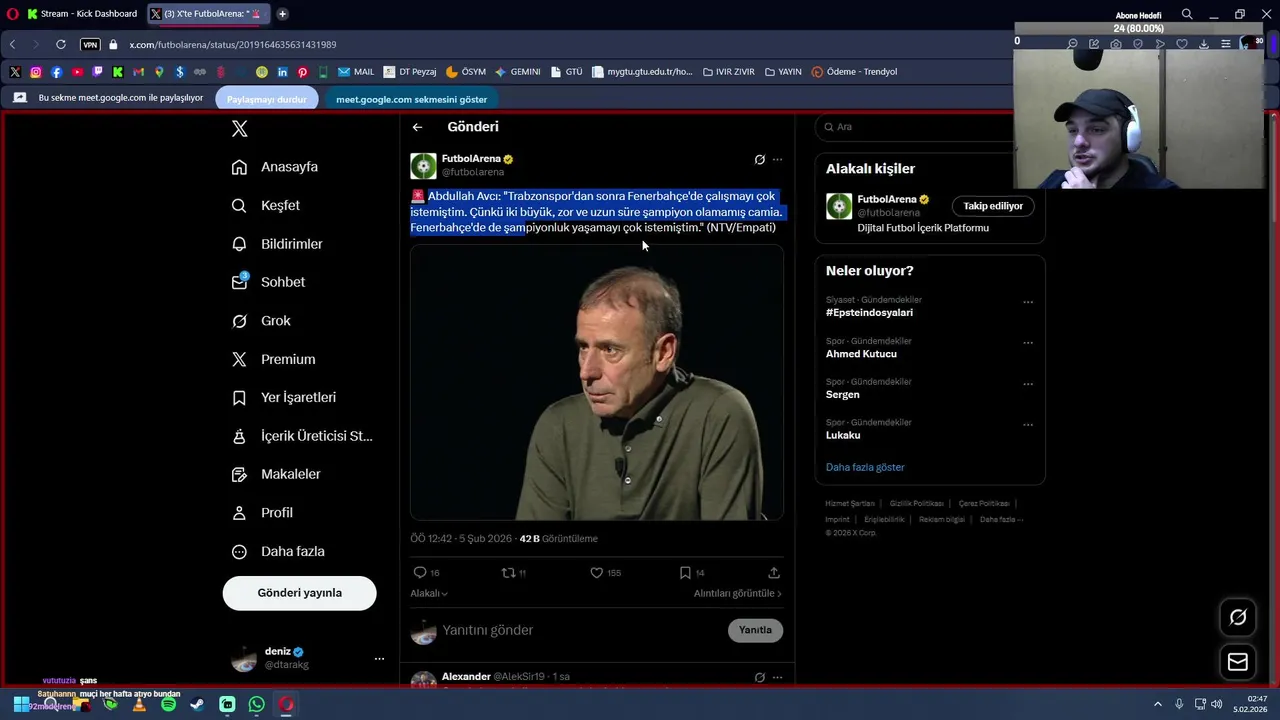Screen dimensions: 1280x720
Task: Open Instagram bookmark icon
Action: click(x=36, y=72)
